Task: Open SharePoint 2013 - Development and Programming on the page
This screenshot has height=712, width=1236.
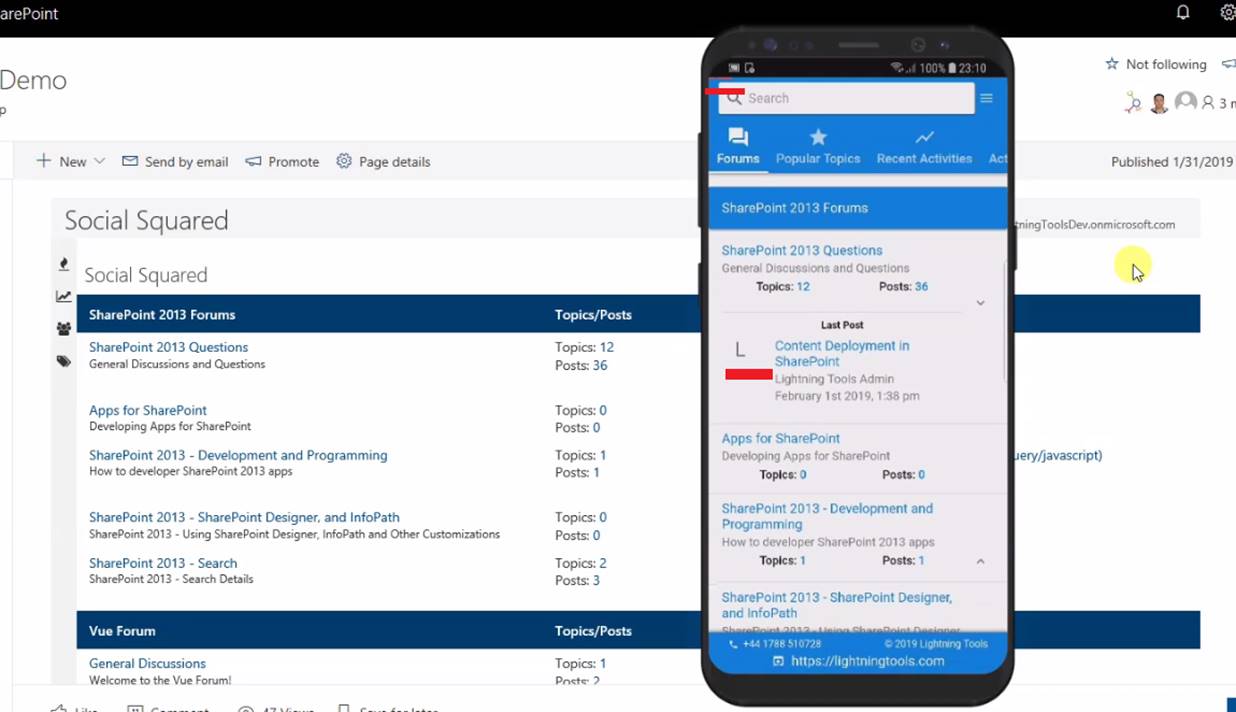Action: pos(238,455)
